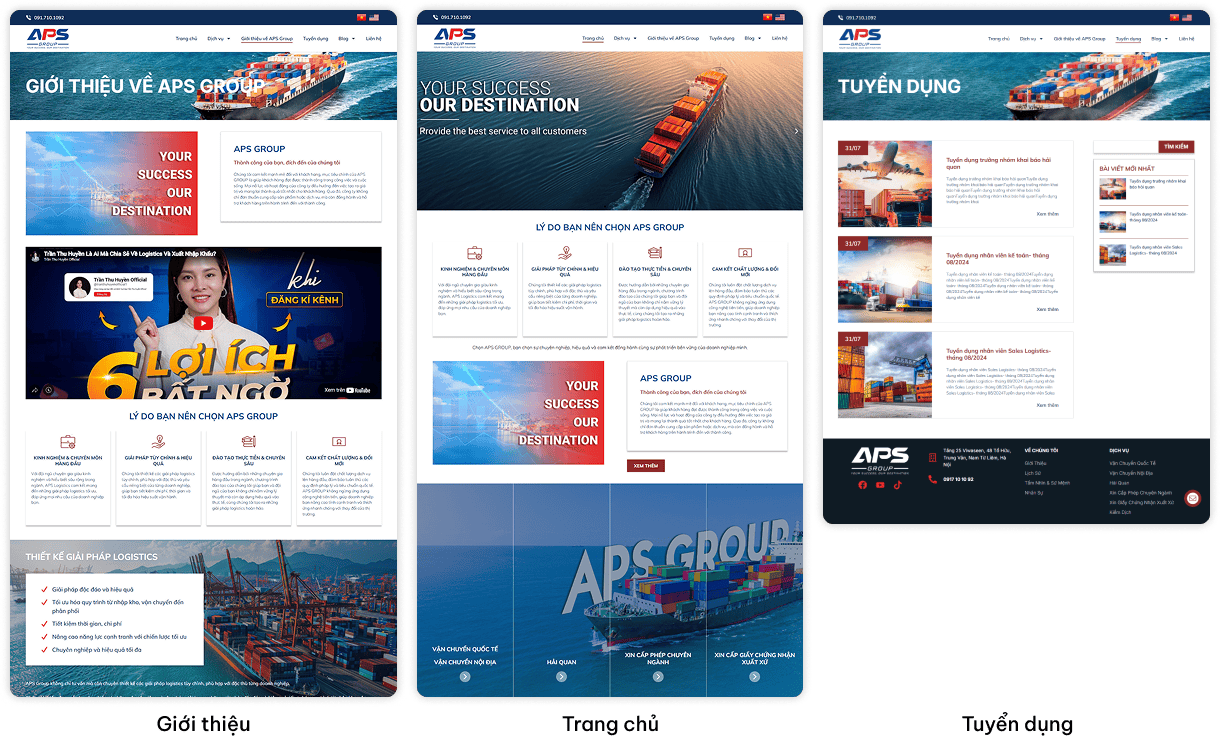
Task: Open Lịch Sử link in footer
Action: 1033,473
